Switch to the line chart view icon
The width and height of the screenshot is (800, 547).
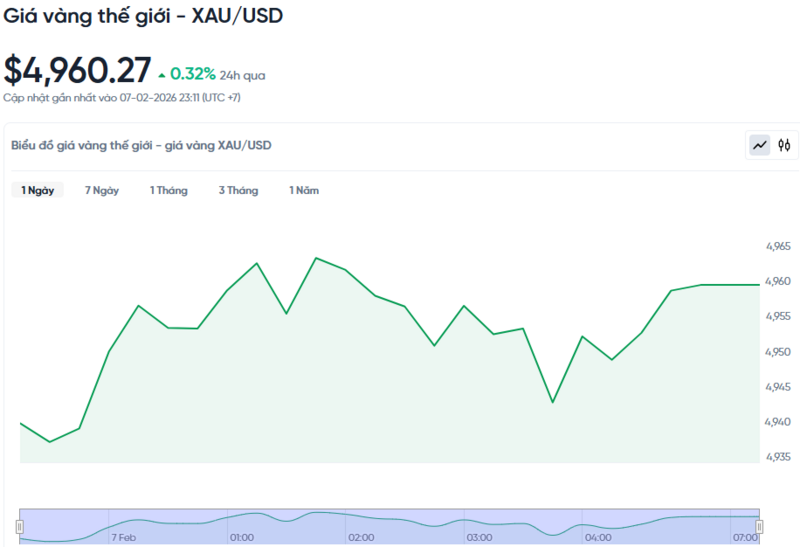pyautogui.click(x=760, y=145)
